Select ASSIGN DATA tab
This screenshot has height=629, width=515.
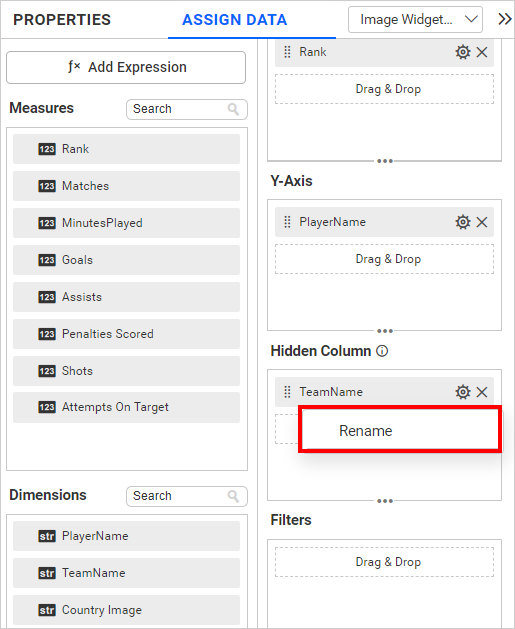pyautogui.click(x=235, y=20)
